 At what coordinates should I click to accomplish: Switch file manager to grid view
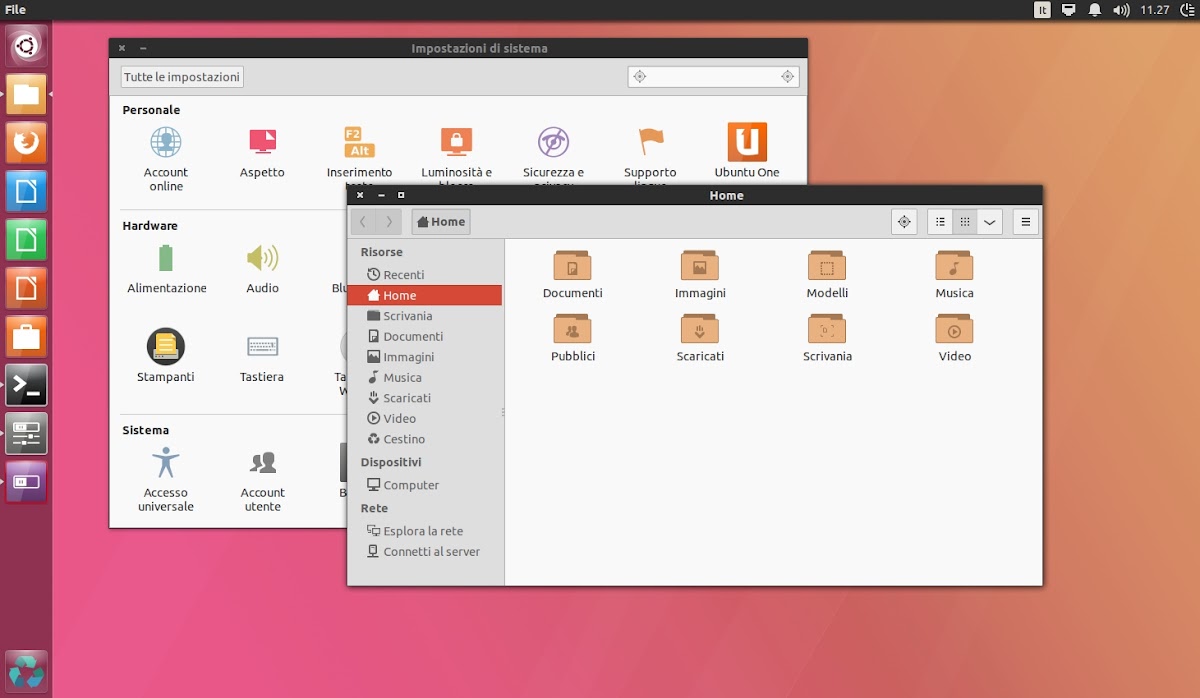[x=965, y=222]
